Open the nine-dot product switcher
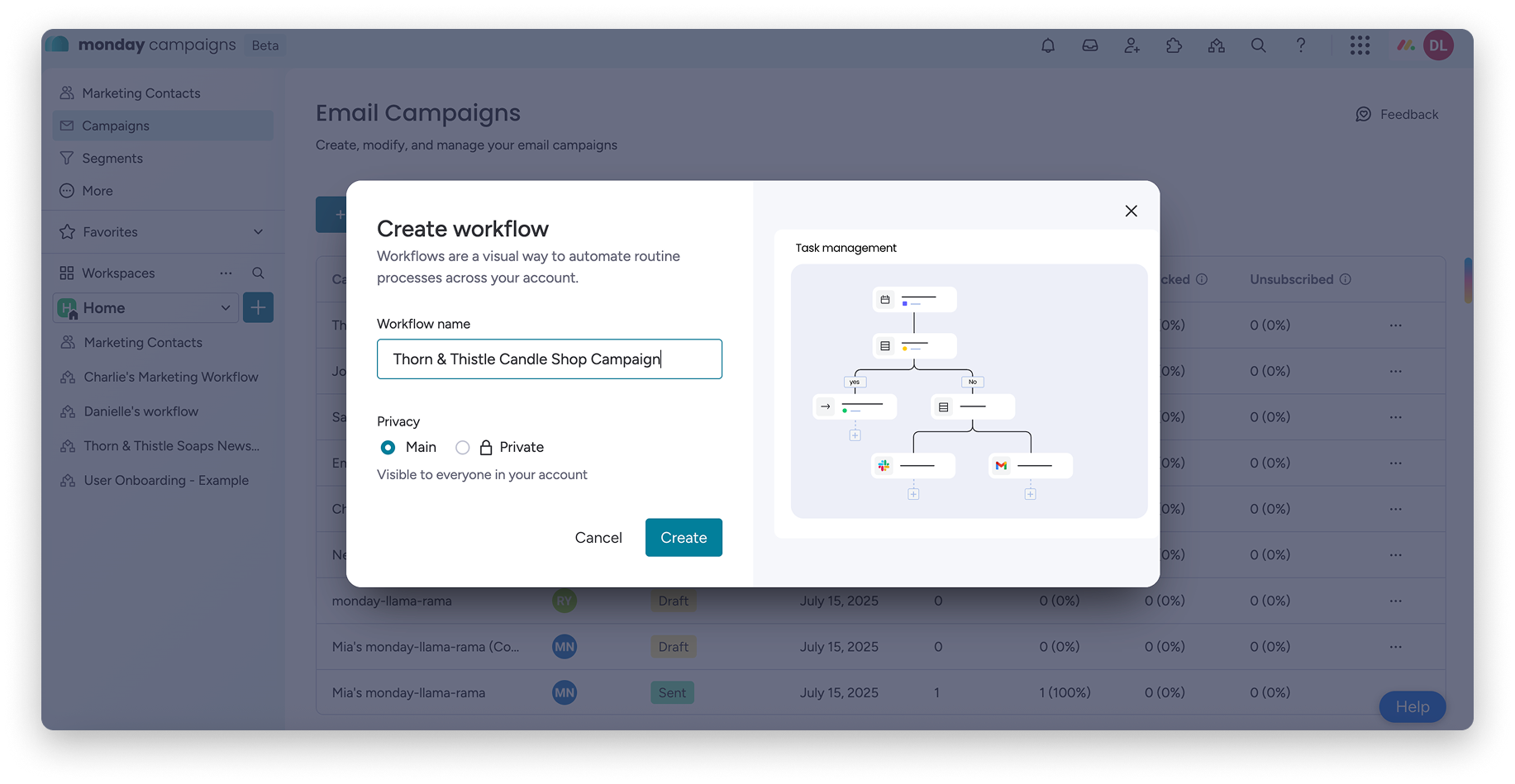Image resolution: width=1515 pixels, height=784 pixels. [1360, 45]
